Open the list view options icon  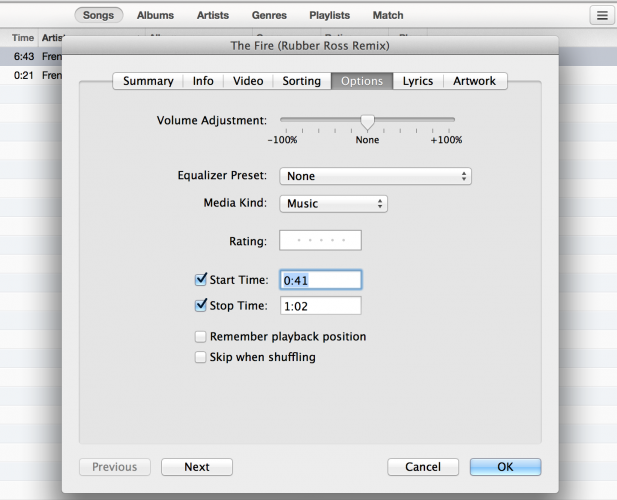point(601,15)
